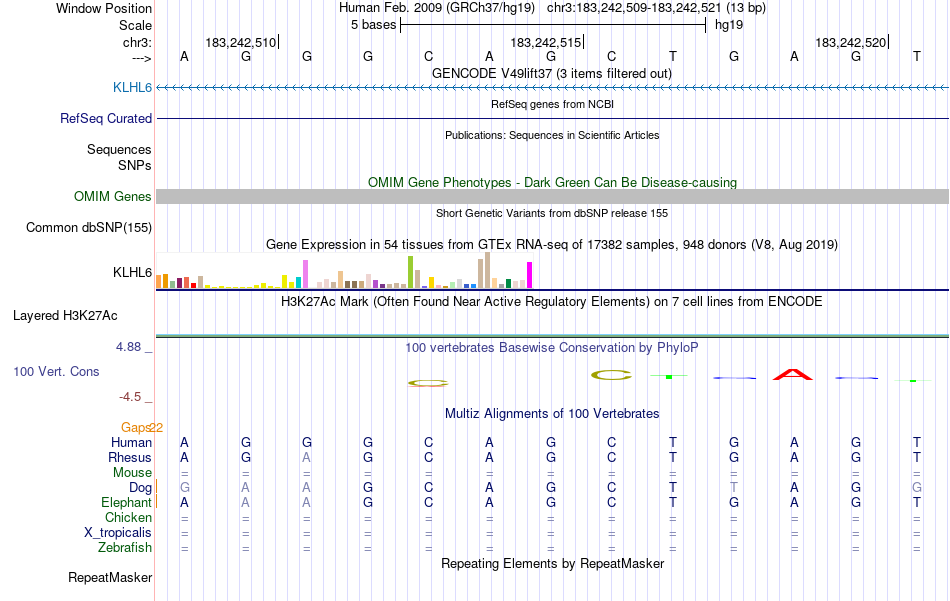Screen dimensions: 950x601
Task: Click the gray OMIM Genes item bar
Action: point(552,196)
